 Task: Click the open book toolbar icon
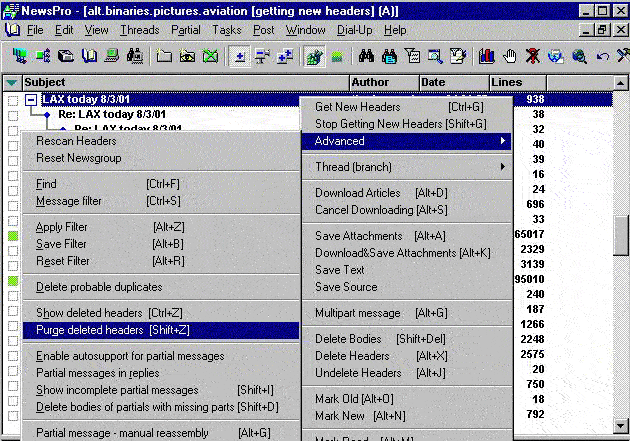[x=90, y=56]
